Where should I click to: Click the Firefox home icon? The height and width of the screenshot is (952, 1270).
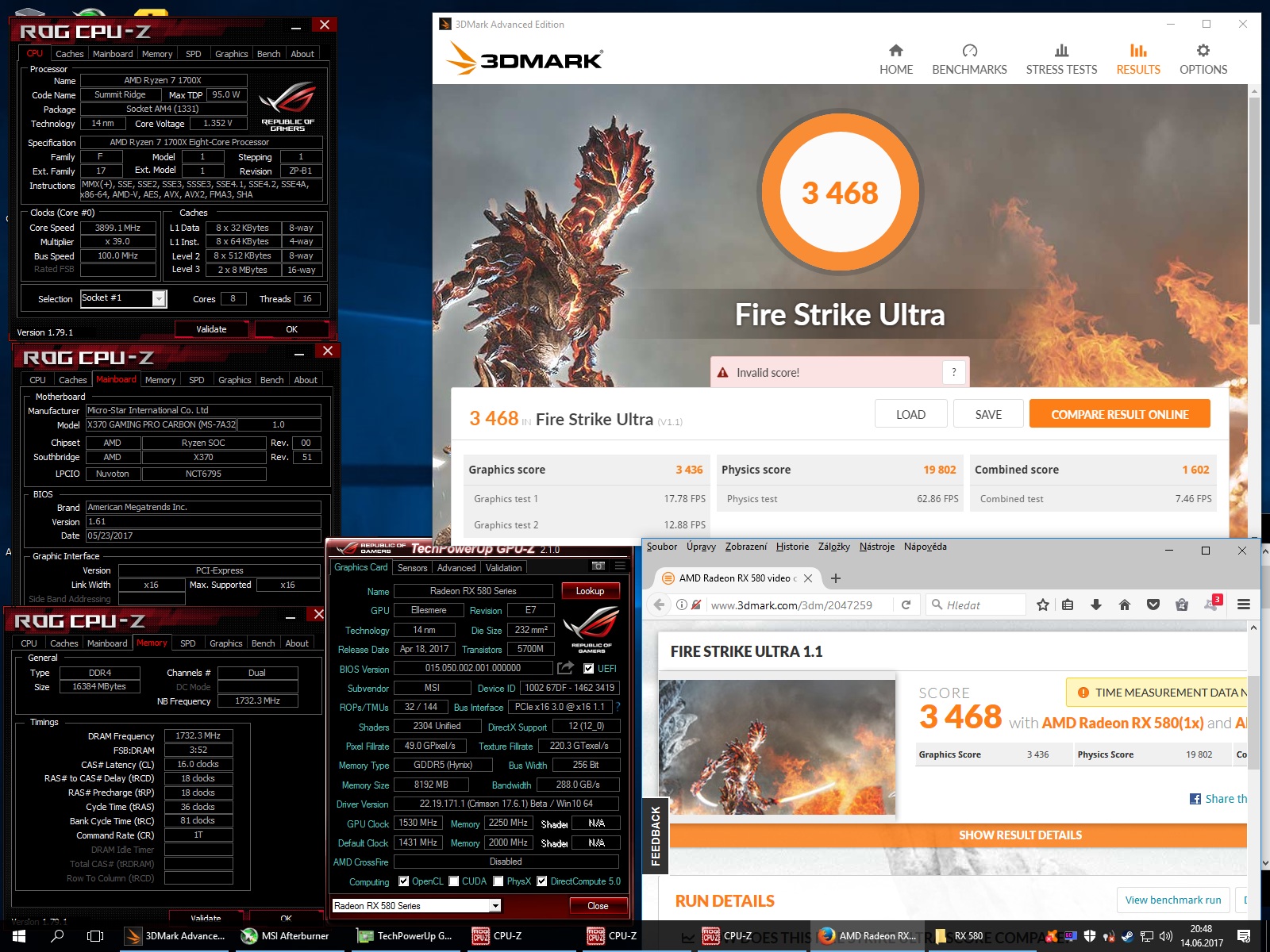[1125, 605]
